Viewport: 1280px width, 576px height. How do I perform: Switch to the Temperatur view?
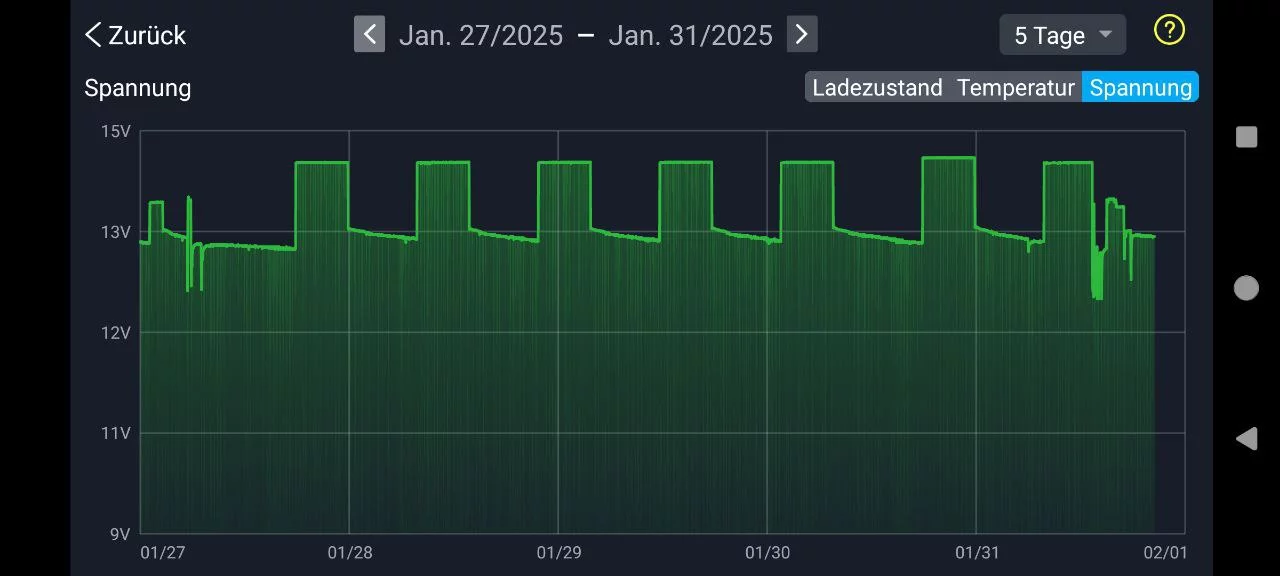click(x=1015, y=87)
